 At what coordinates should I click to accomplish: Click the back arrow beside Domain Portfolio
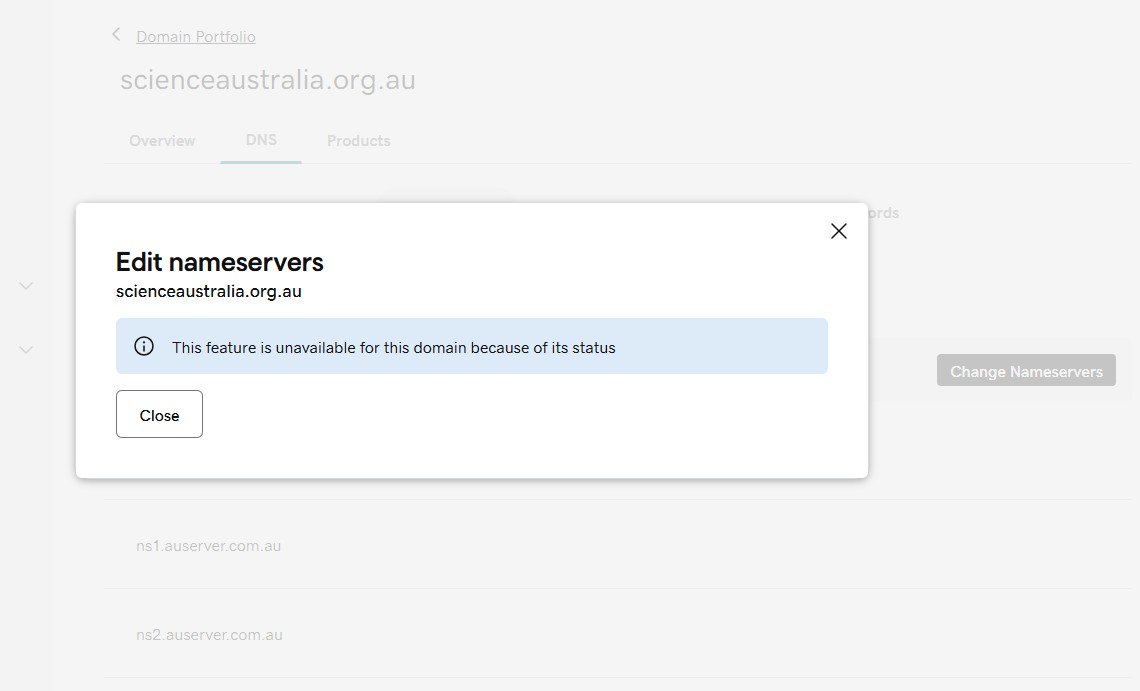pyautogui.click(x=116, y=35)
